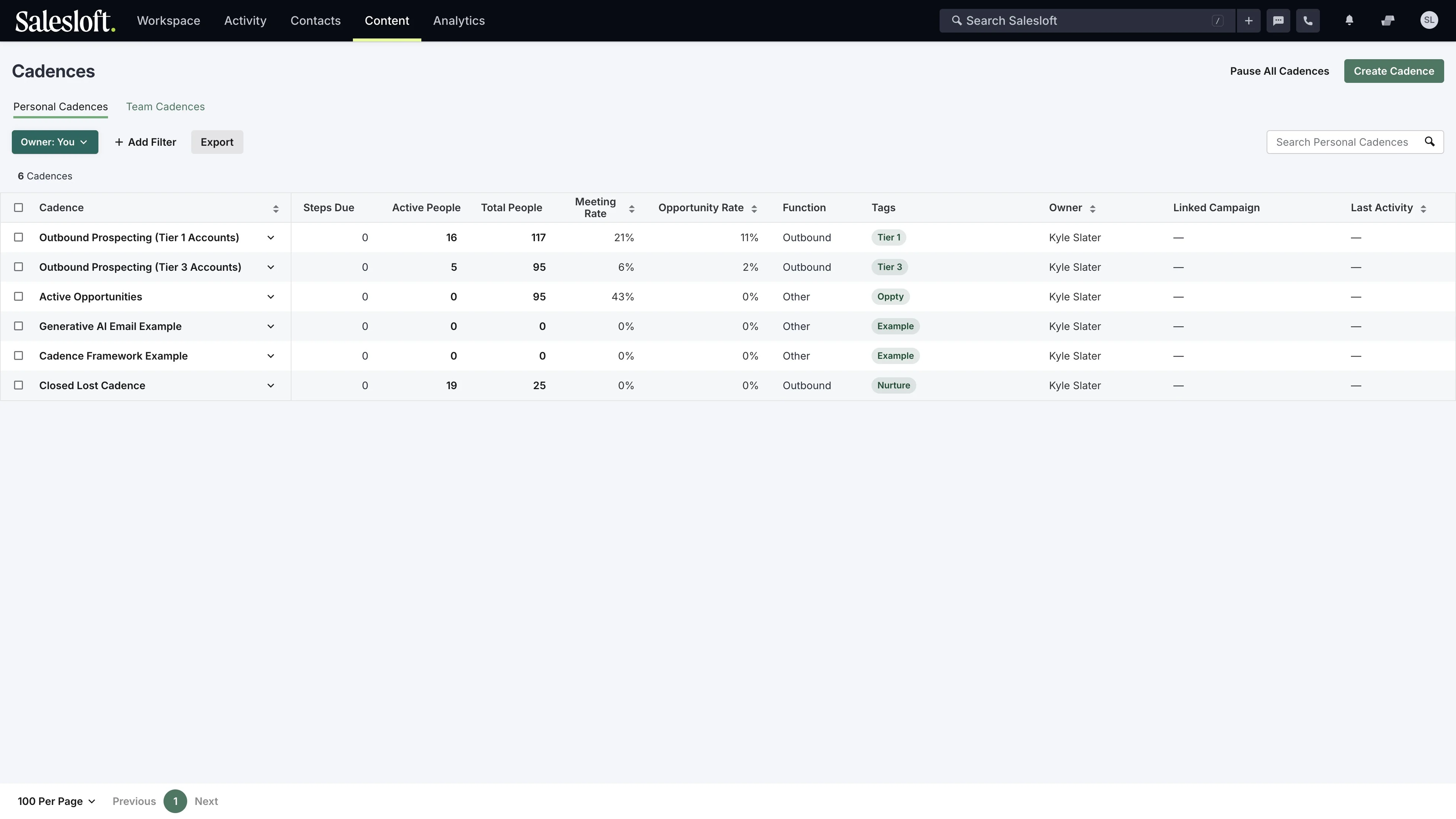Image resolution: width=1456 pixels, height=819 pixels.
Task: Focus the Search Salesloft field
Action: coord(1087,21)
